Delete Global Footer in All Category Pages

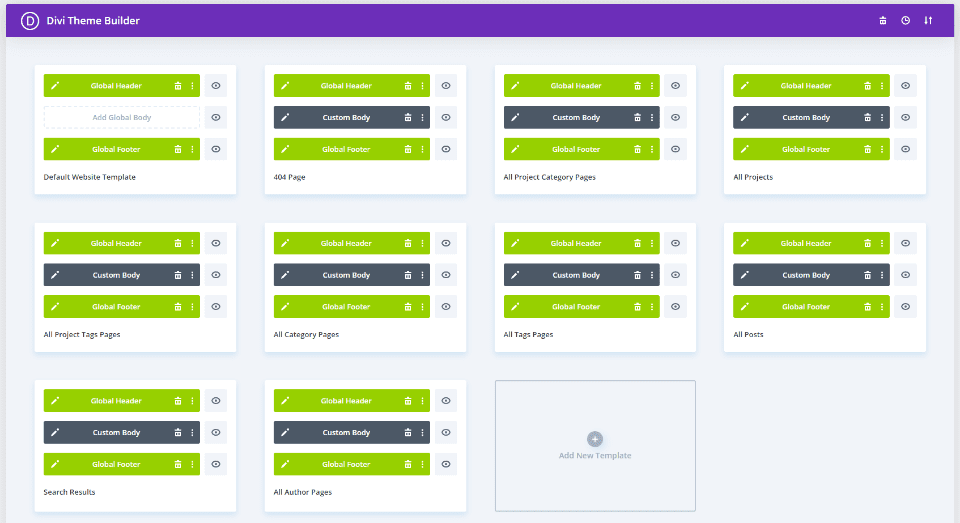[x=408, y=306]
